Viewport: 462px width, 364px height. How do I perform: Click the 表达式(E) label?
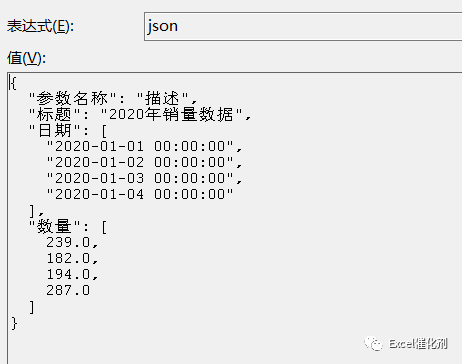click(x=40, y=26)
